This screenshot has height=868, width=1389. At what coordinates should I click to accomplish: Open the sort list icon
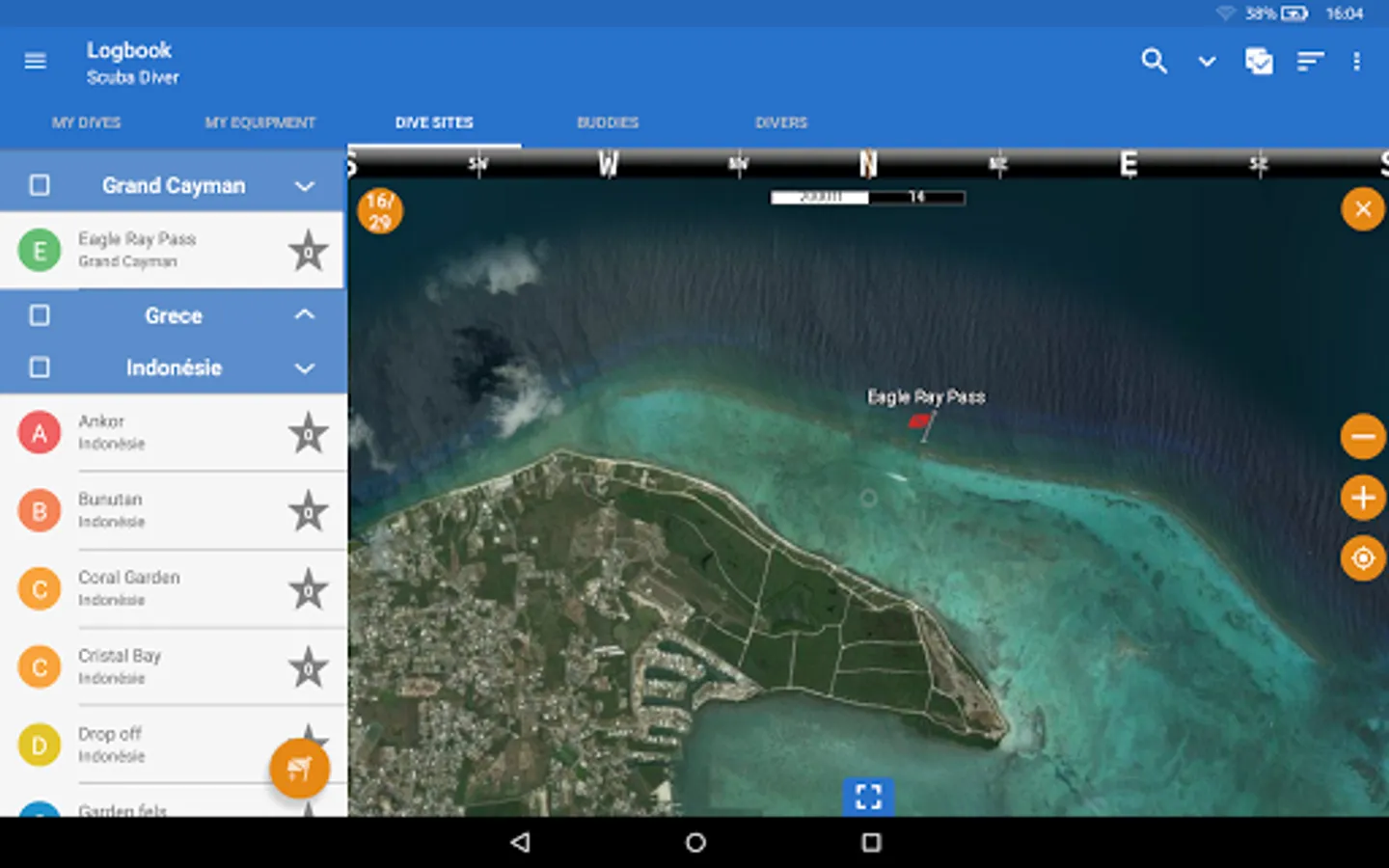[1310, 62]
